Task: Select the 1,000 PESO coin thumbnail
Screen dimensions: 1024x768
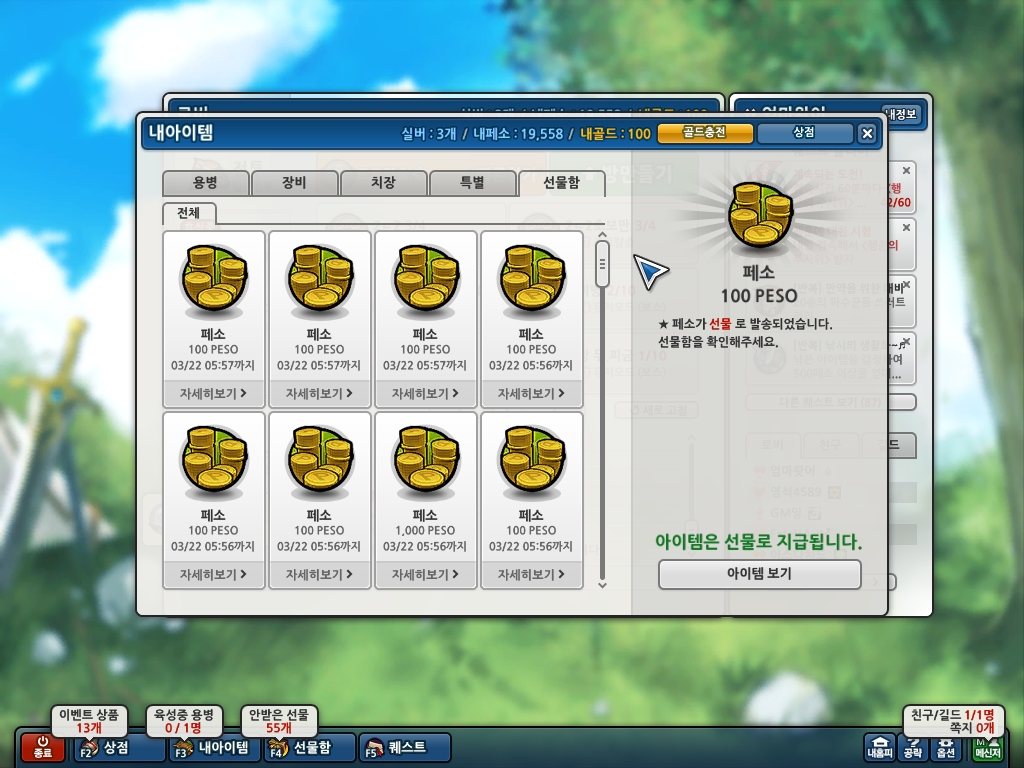Action: point(425,460)
